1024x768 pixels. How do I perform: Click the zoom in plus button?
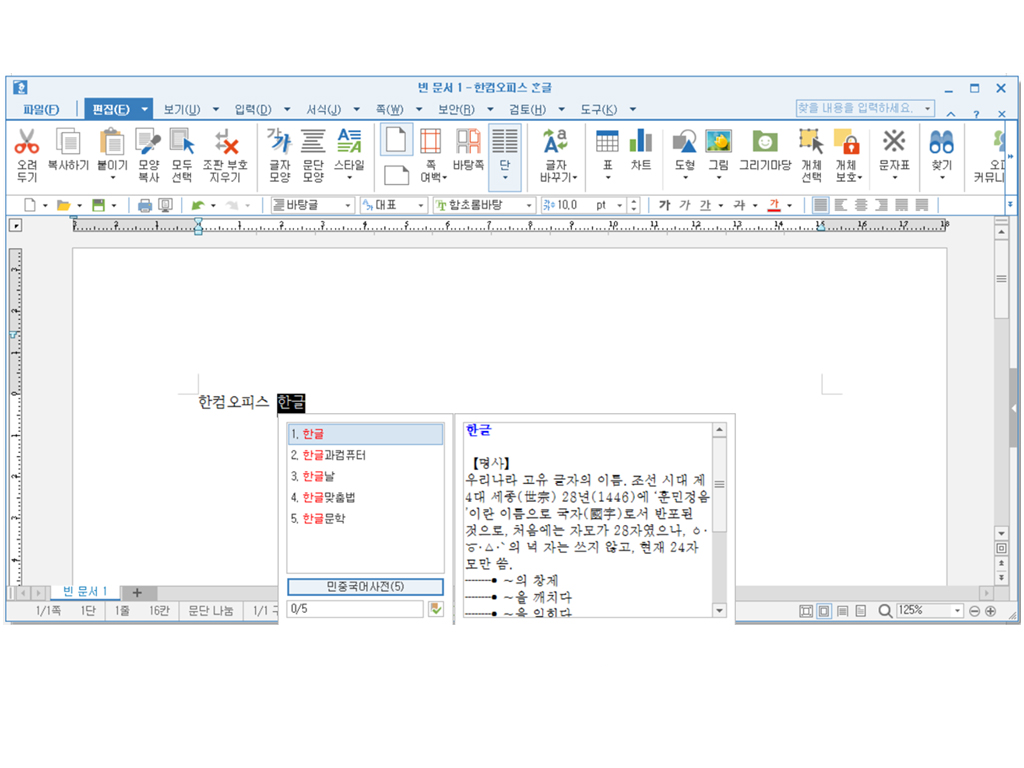pos(991,611)
